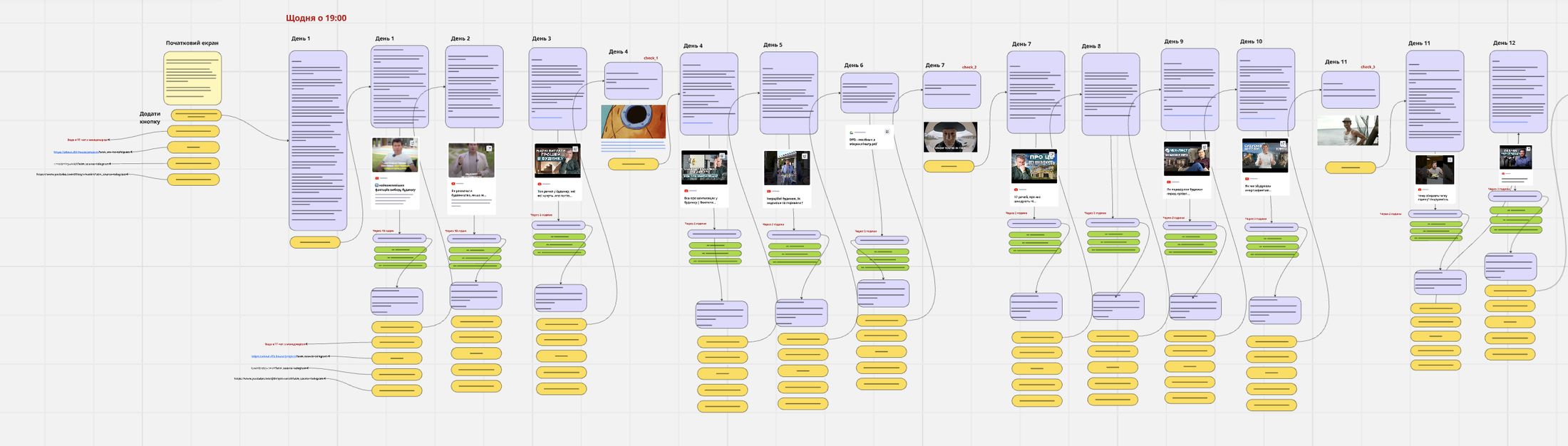1568x446 pixels.
Task: Select the seaside man photo under check_3
Action: click(1348, 131)
